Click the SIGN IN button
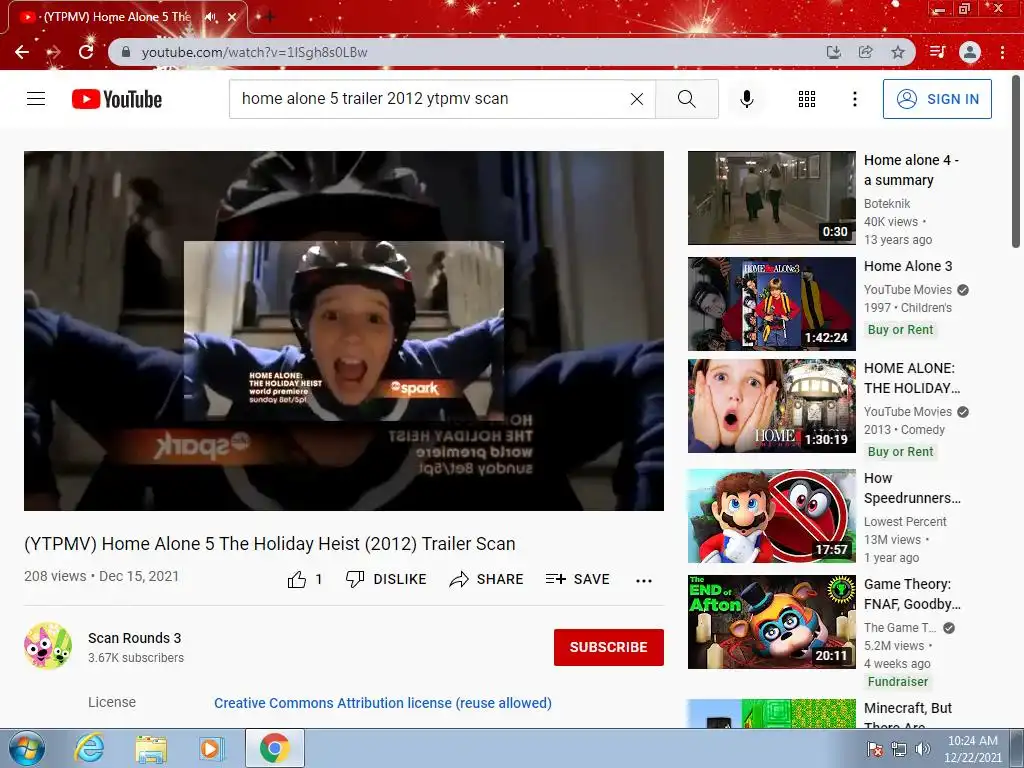Screen dimensions: 1024x768 pyautogui.click(x=937, y=99)
